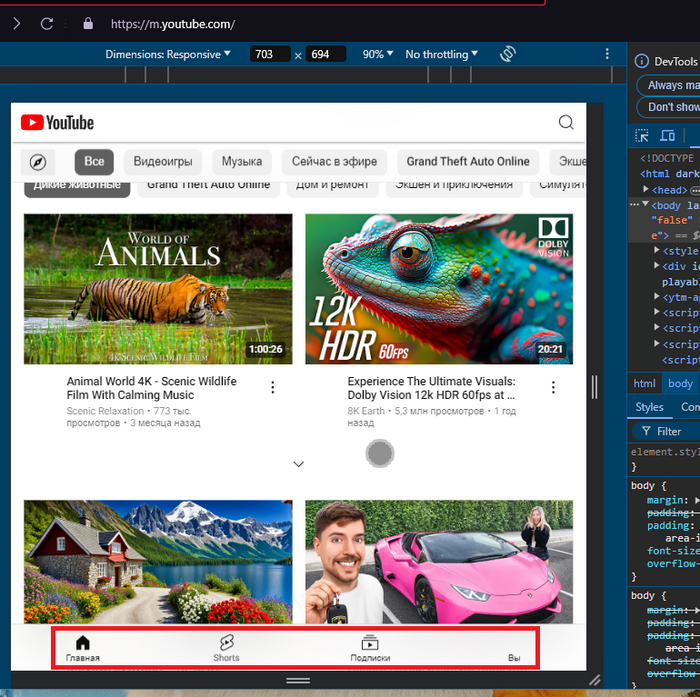
Task: Select the Видеоигры category chip
Action: click(163, 162)
